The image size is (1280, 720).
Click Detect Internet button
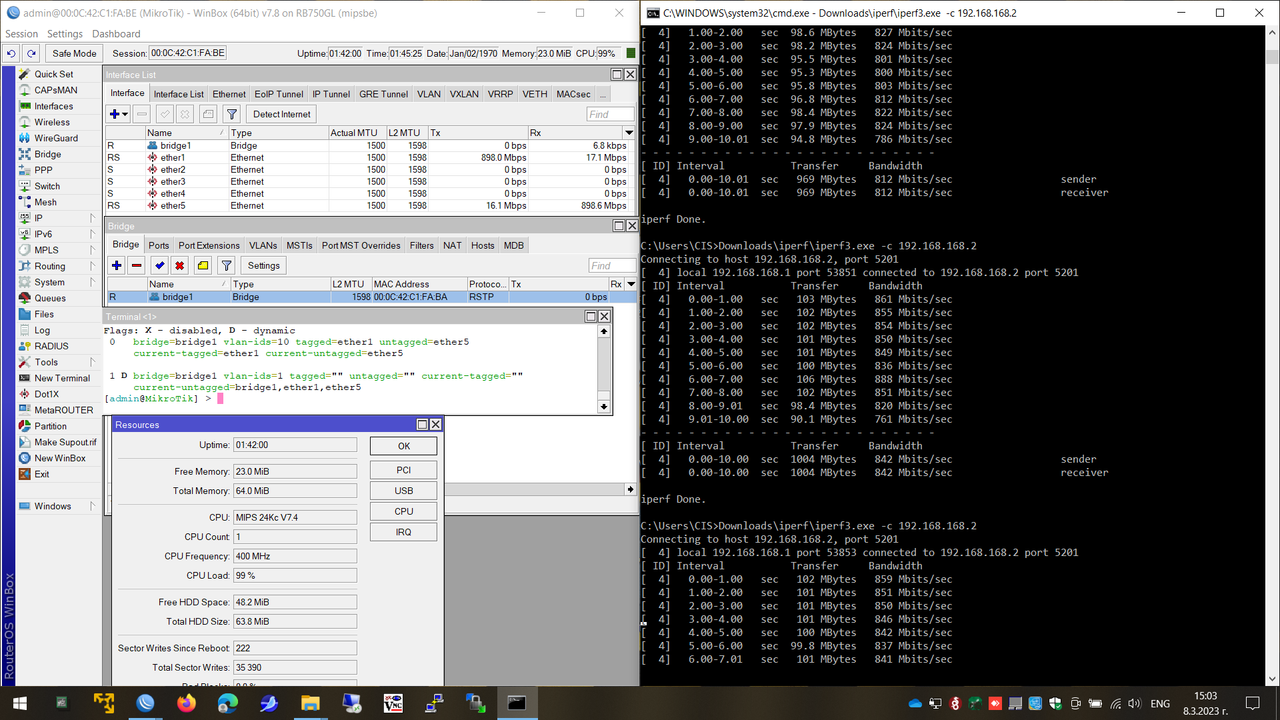[x=281, y=114]
